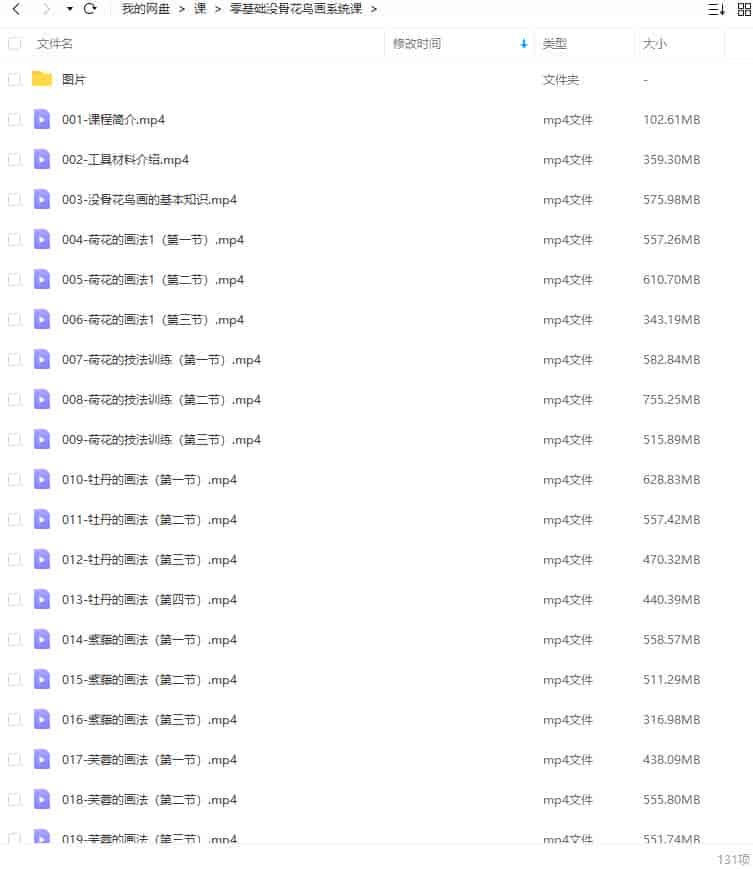Click the forward navigation arrow
The height and width of the screenshot is (869, 753).
47,9
